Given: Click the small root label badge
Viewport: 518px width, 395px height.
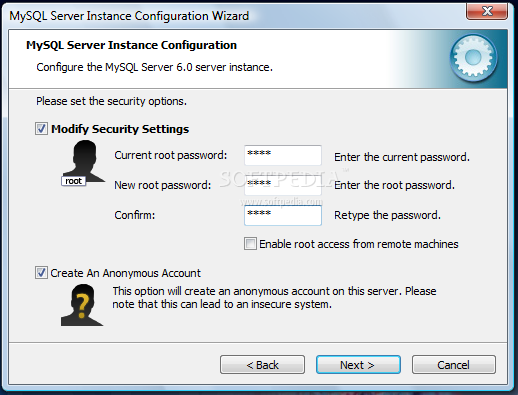Looking at the screenshot, I should [73, 181].
